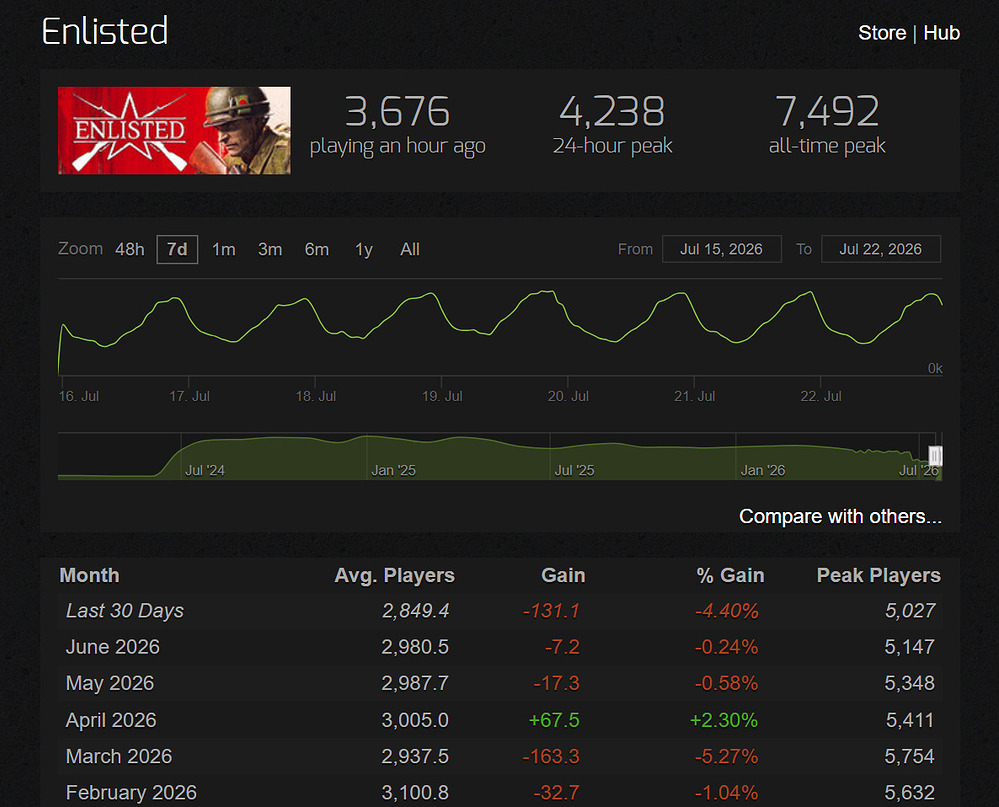Viewport: 999px width, 807px height.
Task: Click Compare with others link
Action: pos(840,516)
